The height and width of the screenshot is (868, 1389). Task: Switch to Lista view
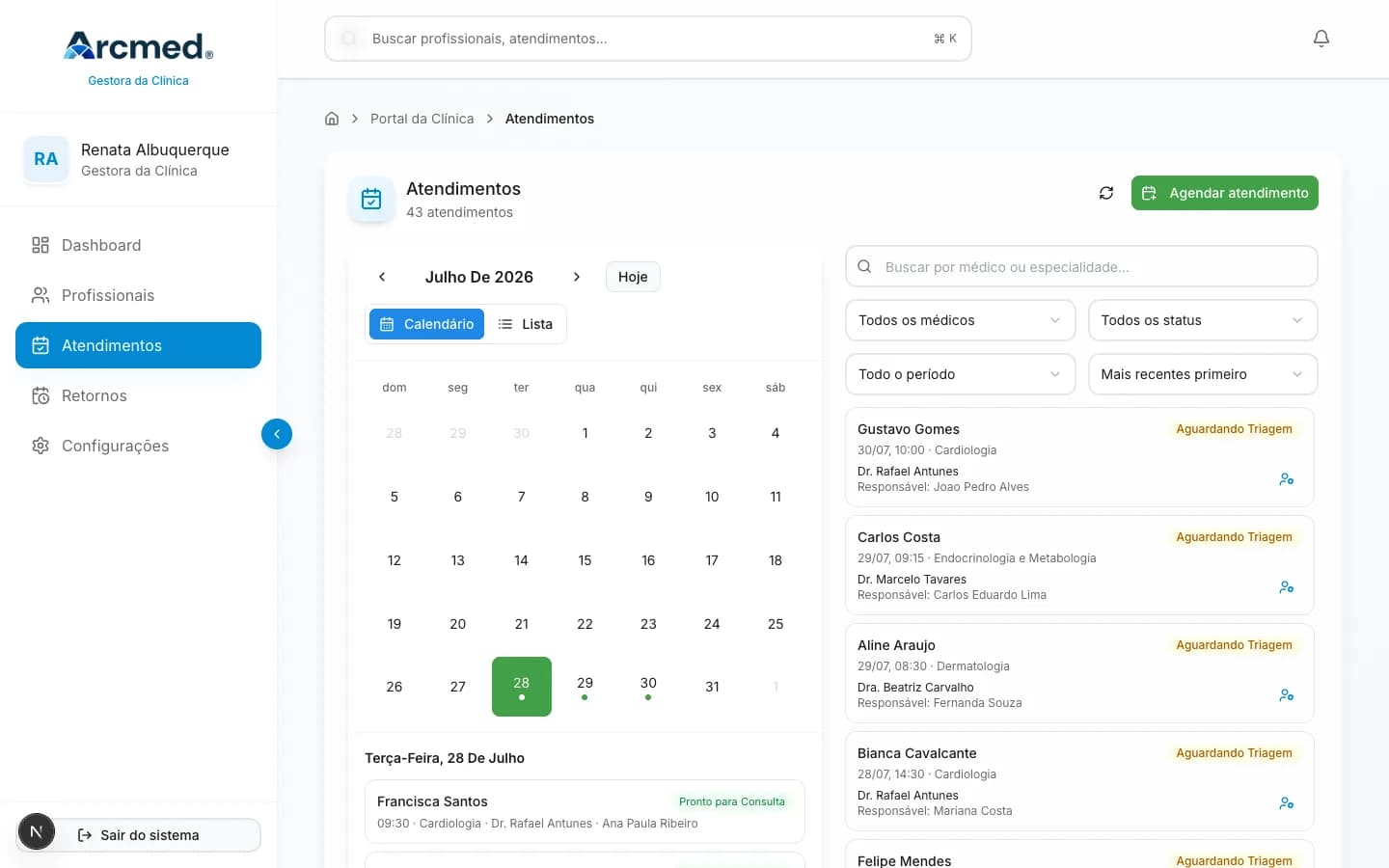click(526, 324)
